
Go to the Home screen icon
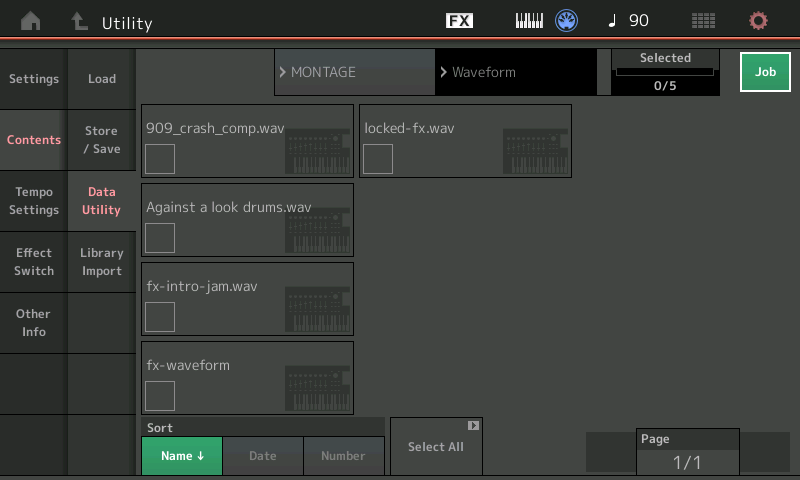click(32, 21)
